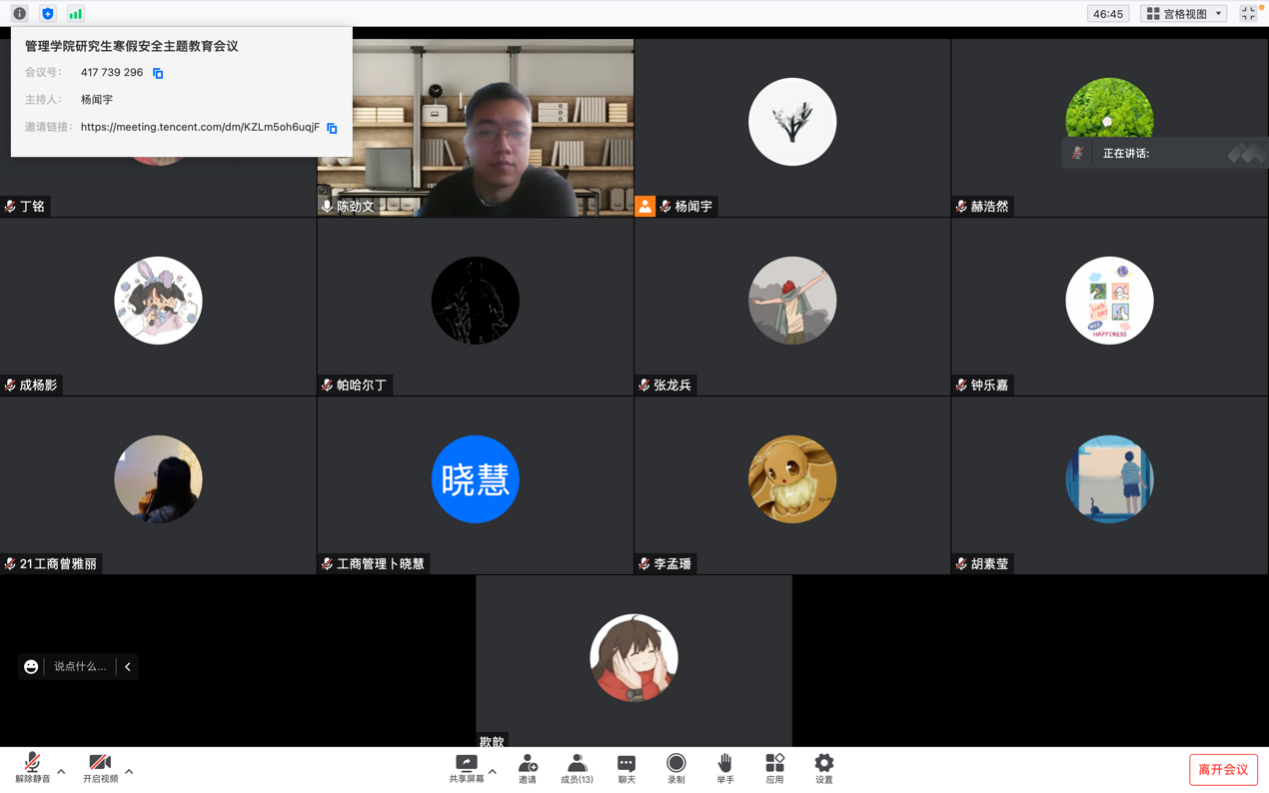Copy the meeting number 417 739 296

point(158,73)
